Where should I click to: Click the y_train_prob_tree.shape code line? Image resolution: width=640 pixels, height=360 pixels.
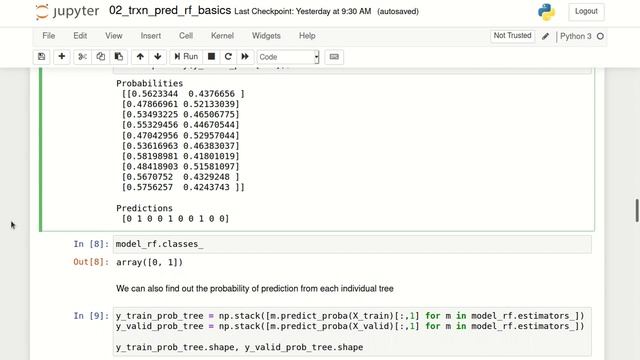[x=239, y=347]
